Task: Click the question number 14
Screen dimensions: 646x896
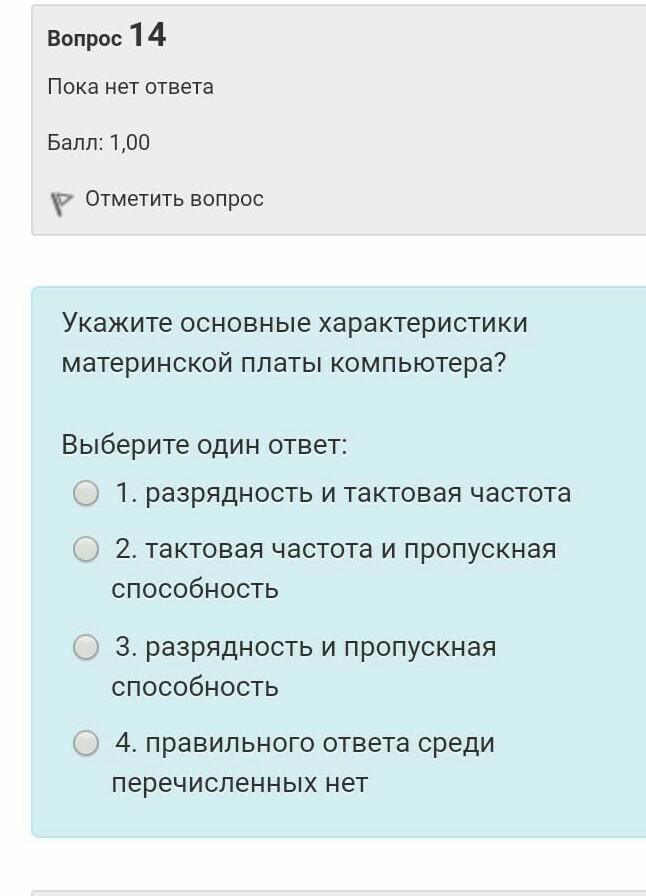Action: pos(147,36)
